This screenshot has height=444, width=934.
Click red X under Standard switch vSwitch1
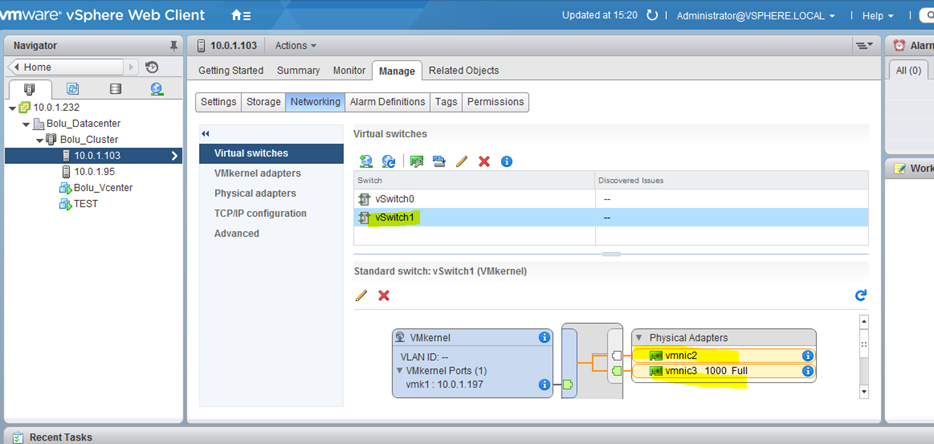(x=384, y=295)
